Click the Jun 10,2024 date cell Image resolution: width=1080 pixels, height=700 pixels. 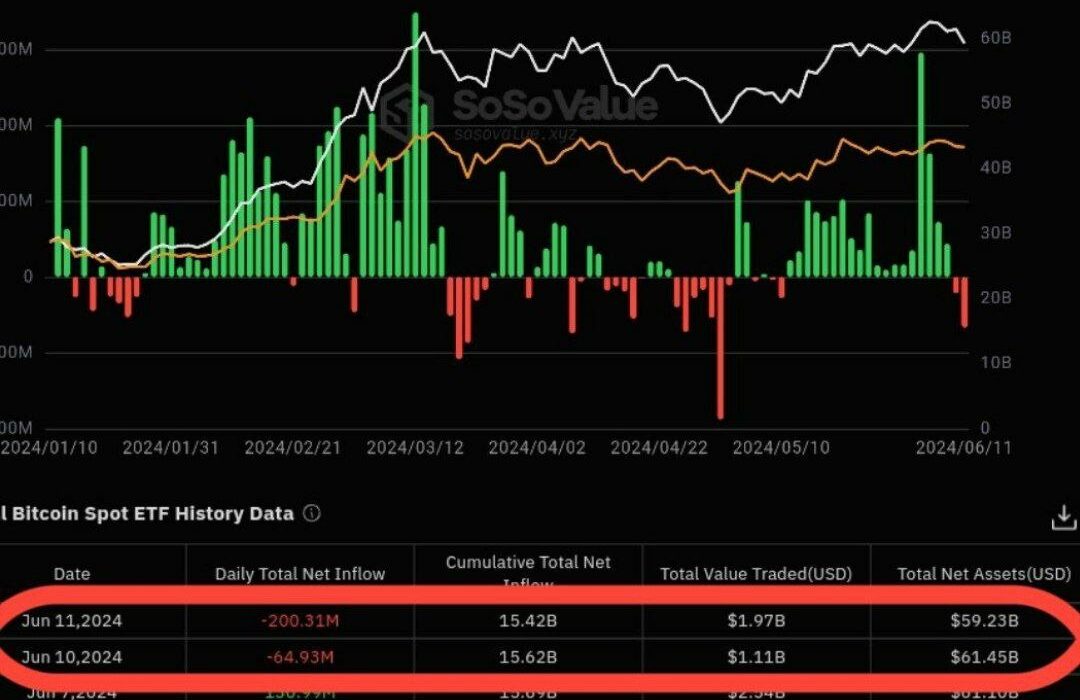click(71, 657)
